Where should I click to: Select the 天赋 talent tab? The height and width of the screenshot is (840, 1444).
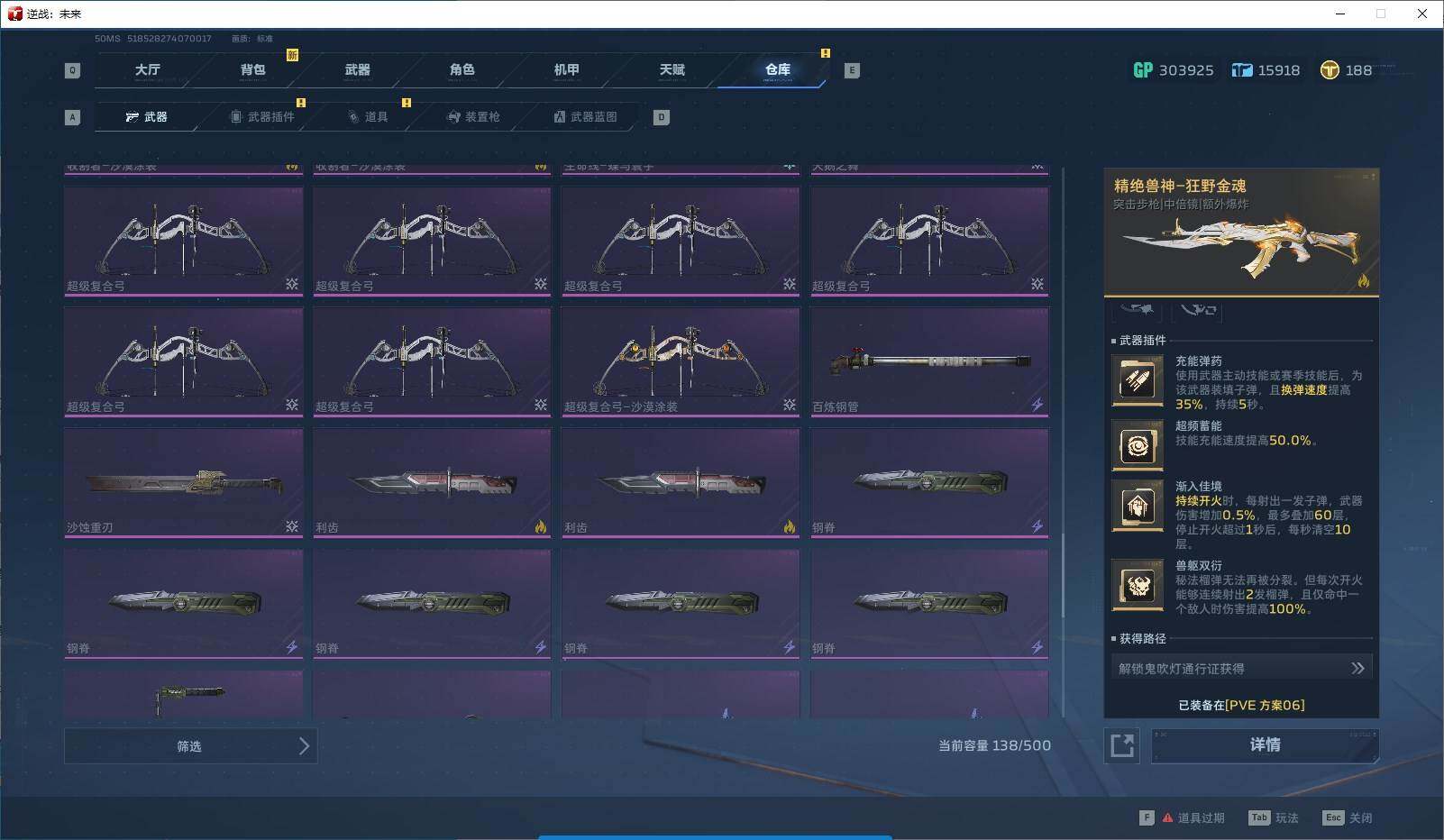click(x=672, y=69)
